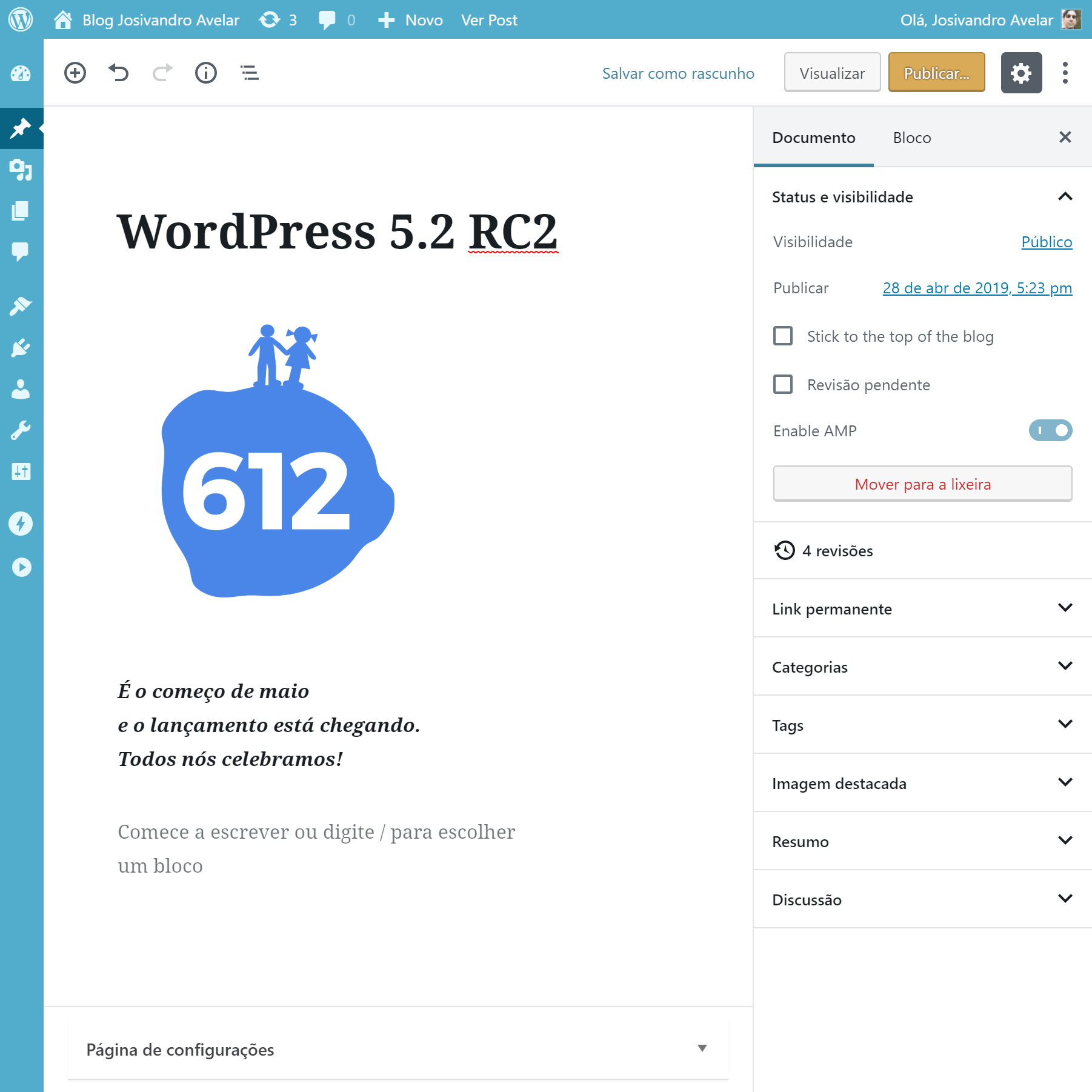
Task: Toggle the Enable AMP switch
Action: point(1050,430)
